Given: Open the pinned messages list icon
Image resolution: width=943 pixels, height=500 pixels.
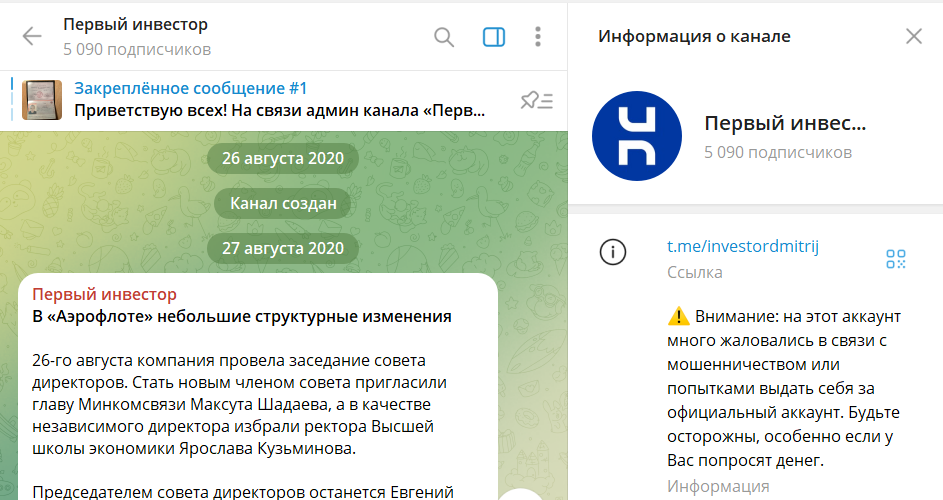Looking at the screenshot, I should pos(536,100).
